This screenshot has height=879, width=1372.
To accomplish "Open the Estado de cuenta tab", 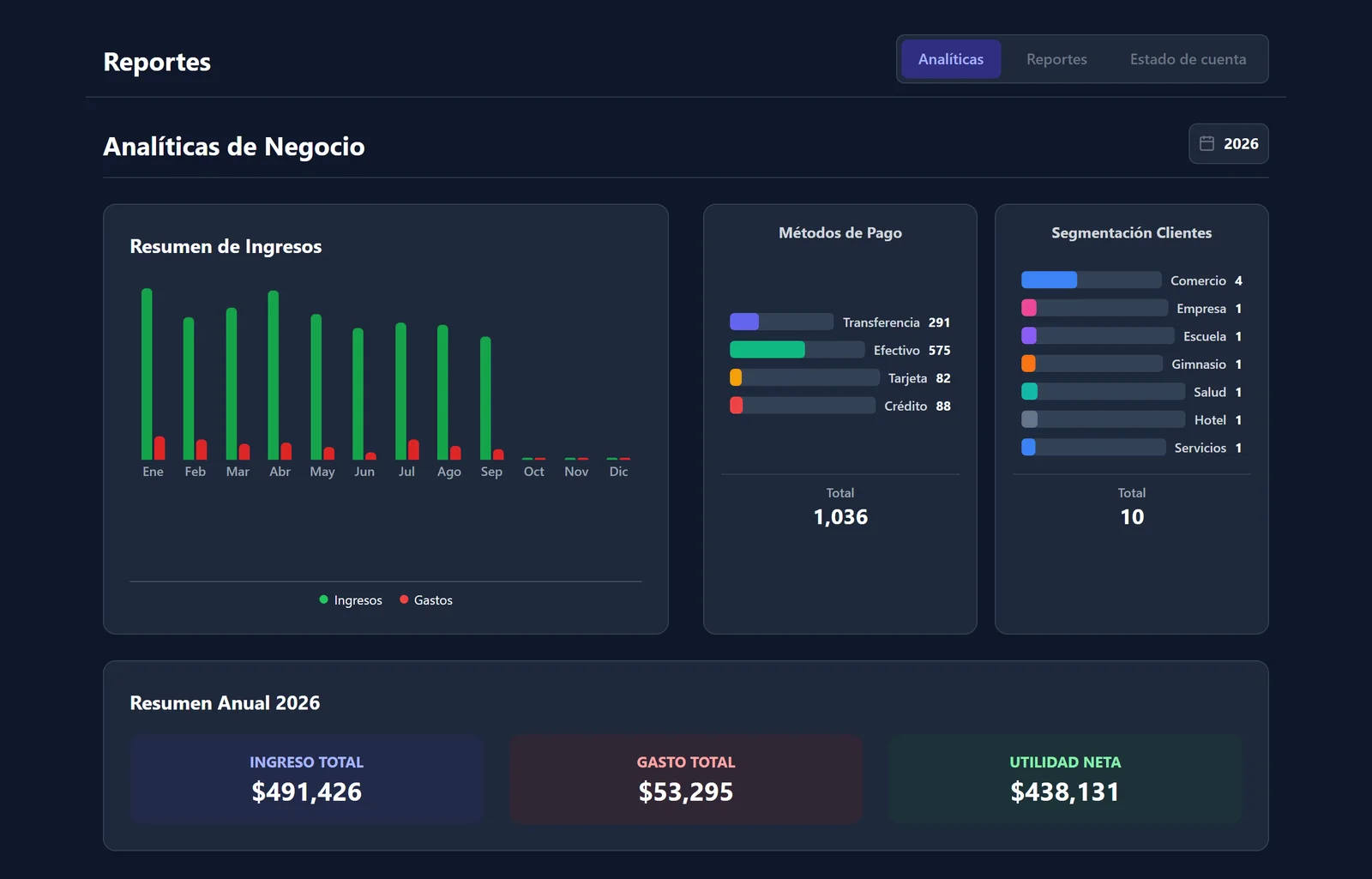I will pos(1188,59).
